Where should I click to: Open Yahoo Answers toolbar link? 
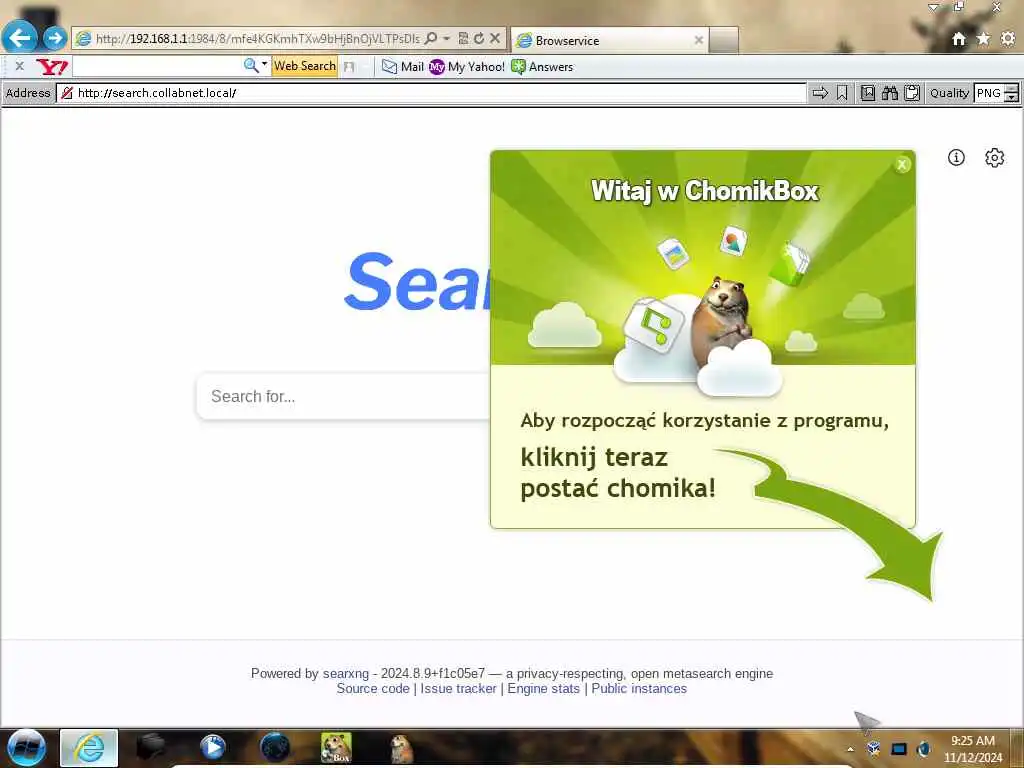click(542, 67)
